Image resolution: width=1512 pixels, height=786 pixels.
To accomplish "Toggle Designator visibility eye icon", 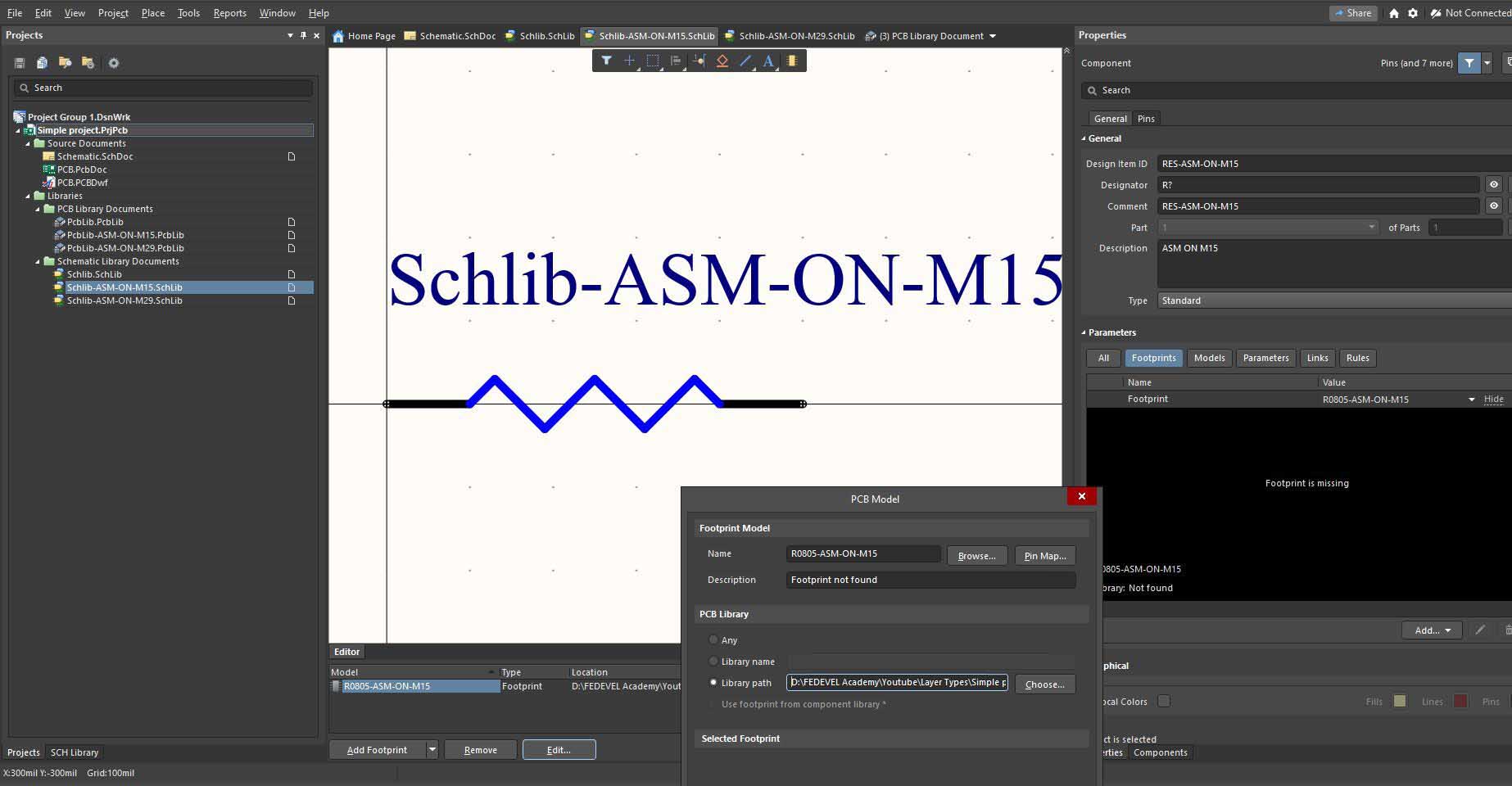I will pos(1494,185).
